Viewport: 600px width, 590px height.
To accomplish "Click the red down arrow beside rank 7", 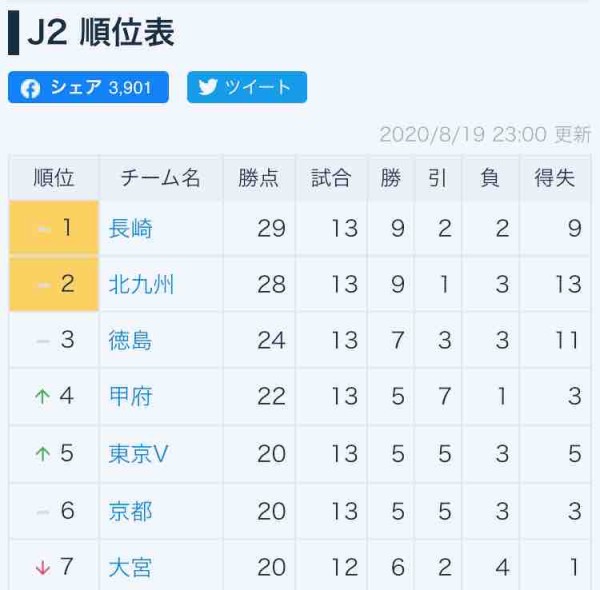I will (42, 568).
